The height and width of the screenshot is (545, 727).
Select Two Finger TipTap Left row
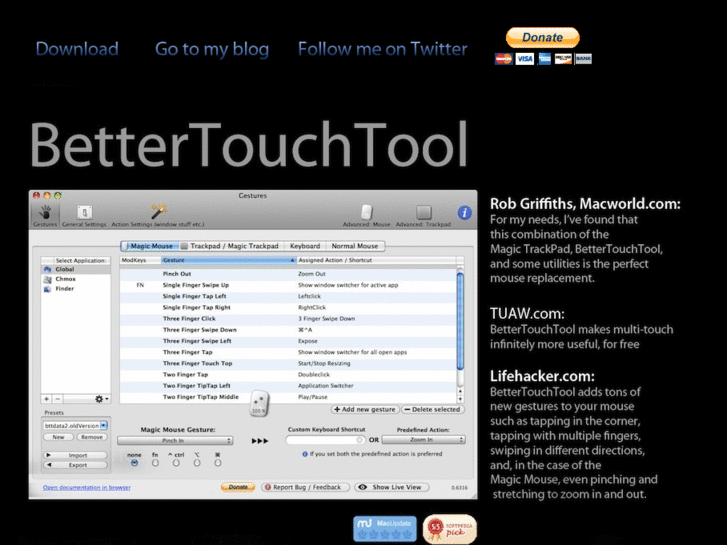pos(288,386)
